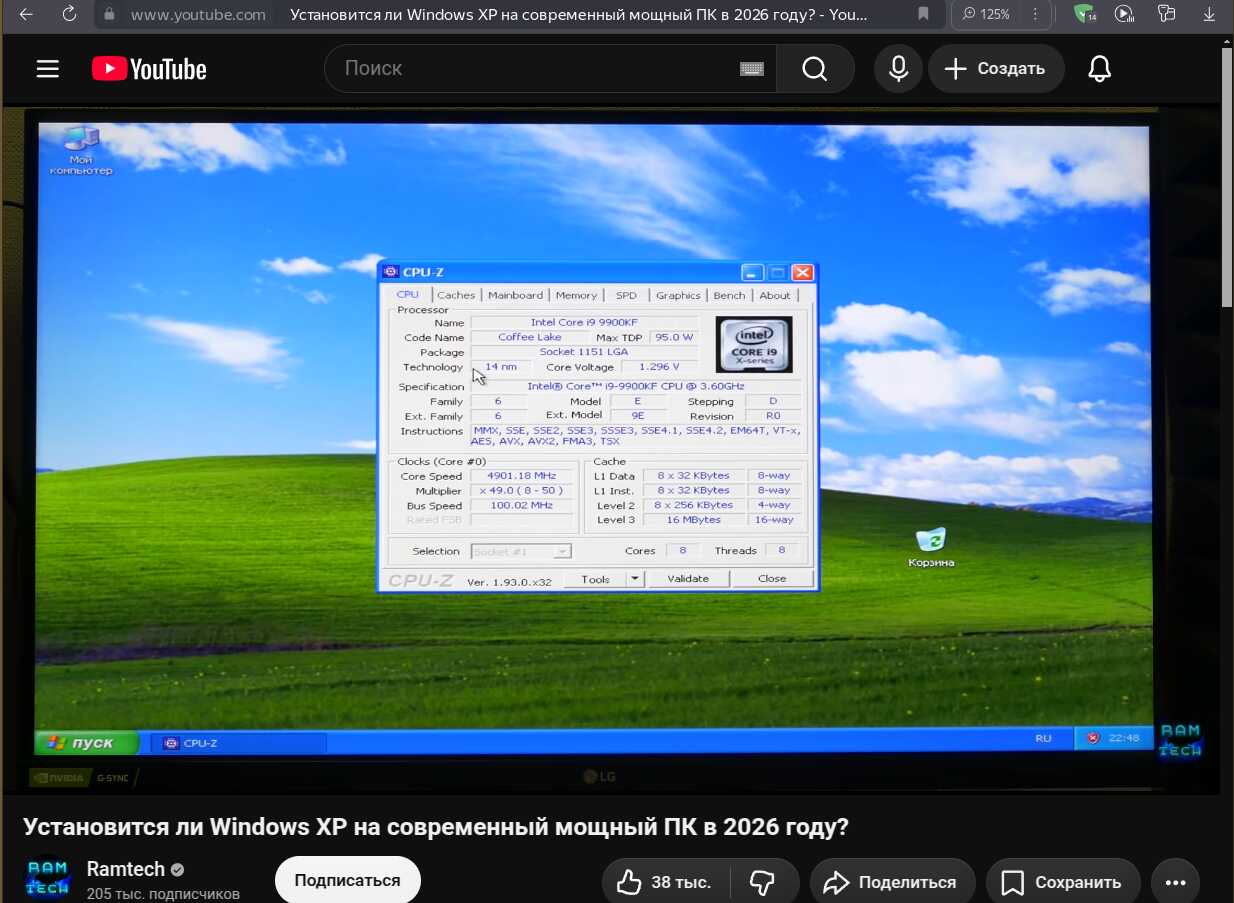The height and width of the screenshot is (903, 1234).
Task: Open more actions three-dot button
Action: point(1175,882)
